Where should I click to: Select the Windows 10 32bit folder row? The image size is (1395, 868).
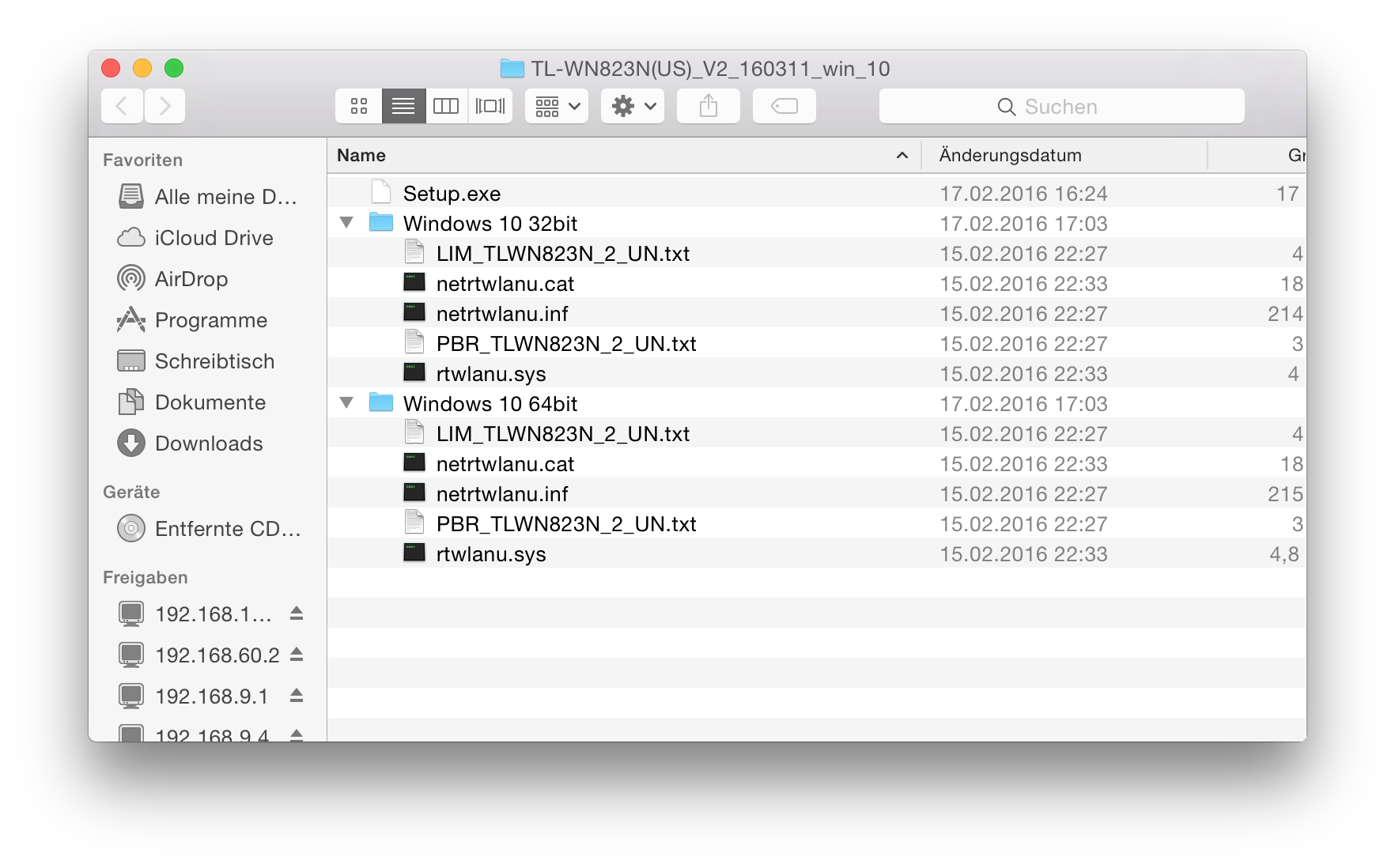[816, 223]
